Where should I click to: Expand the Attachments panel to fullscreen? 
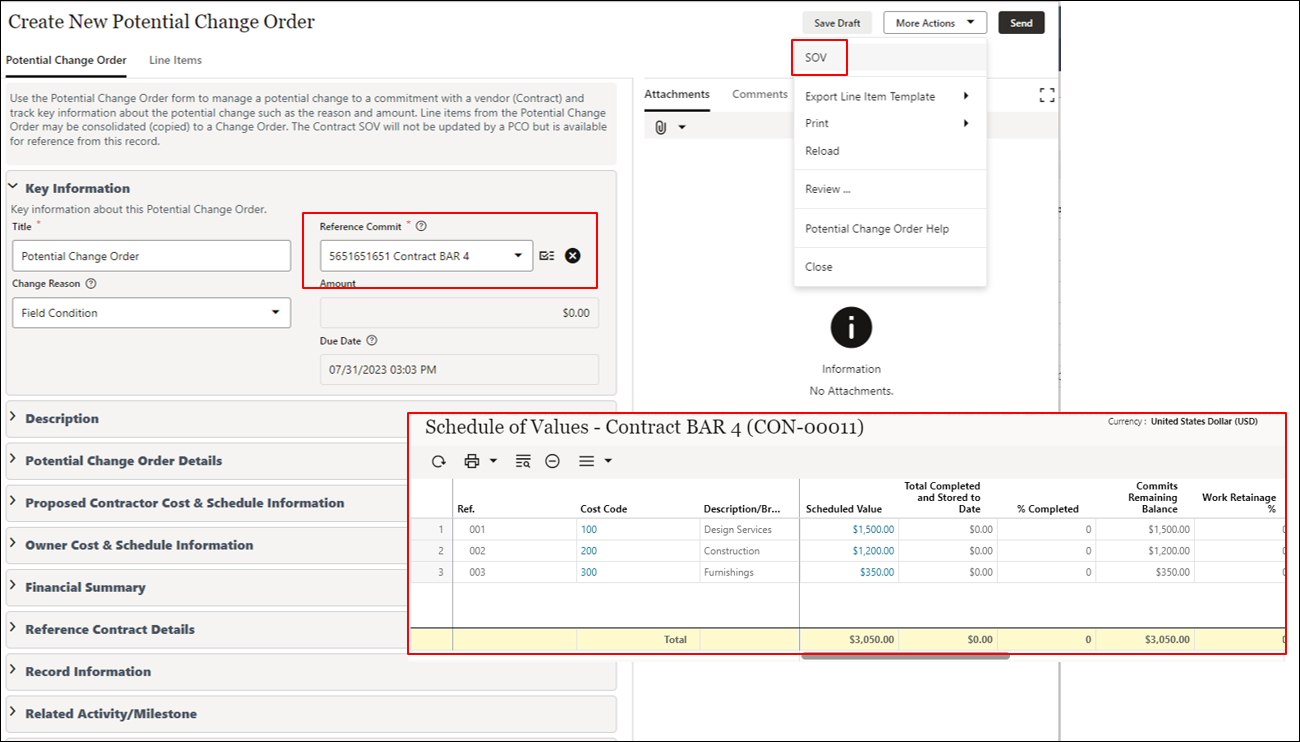tap(1047, 94)
